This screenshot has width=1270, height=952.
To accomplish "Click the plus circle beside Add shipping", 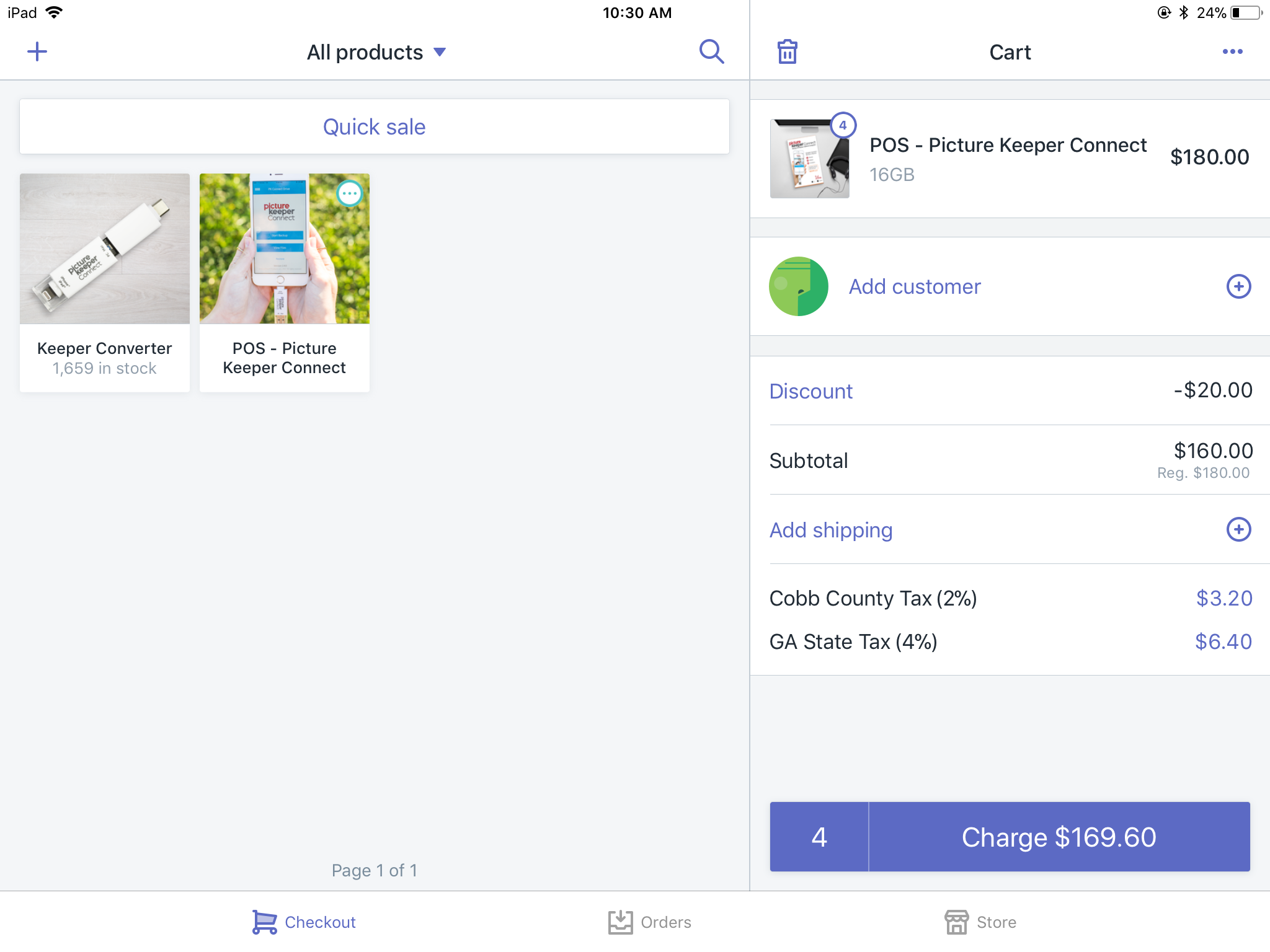I will 1238,529.
